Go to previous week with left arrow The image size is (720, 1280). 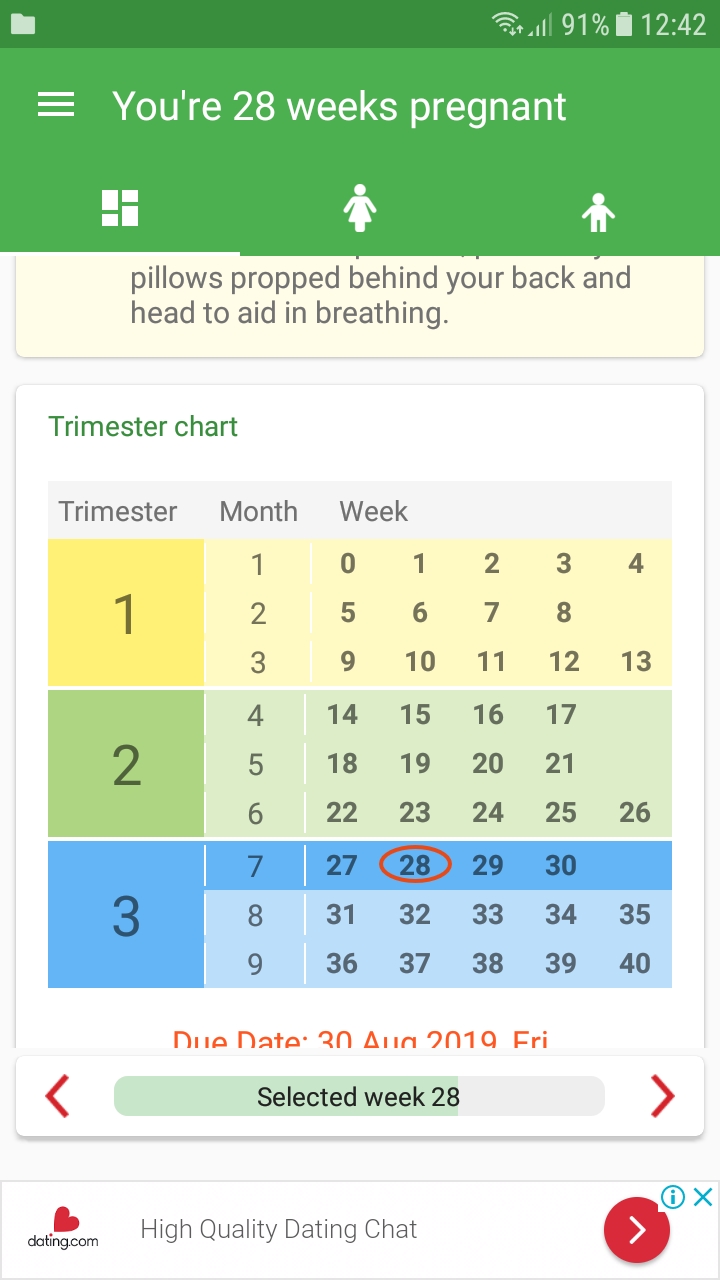(58, 1096)
